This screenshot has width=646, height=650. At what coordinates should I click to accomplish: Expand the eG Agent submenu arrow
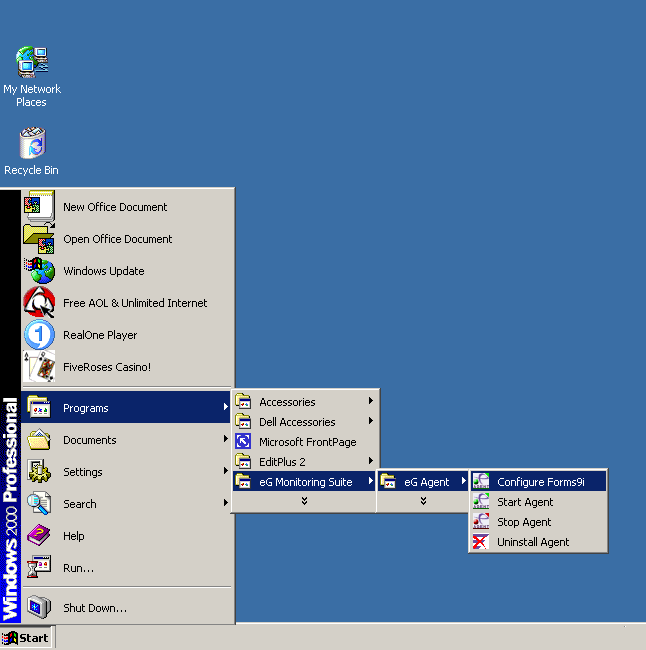pos(464,481)
